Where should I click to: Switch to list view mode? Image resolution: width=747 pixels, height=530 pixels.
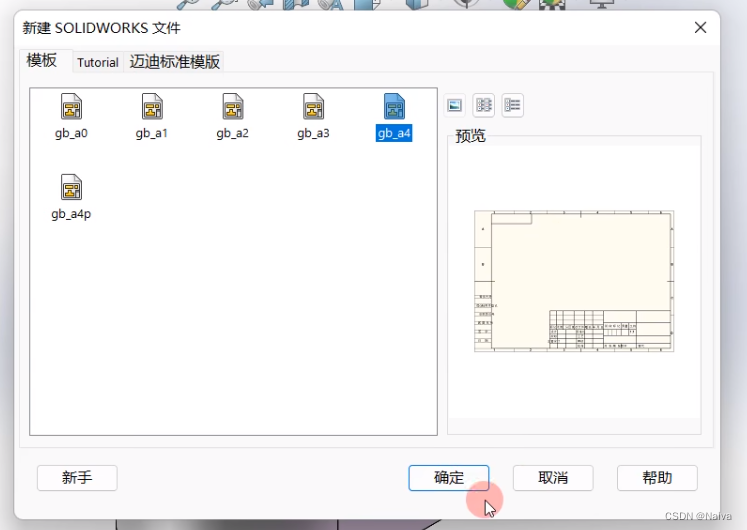(484, 105)
